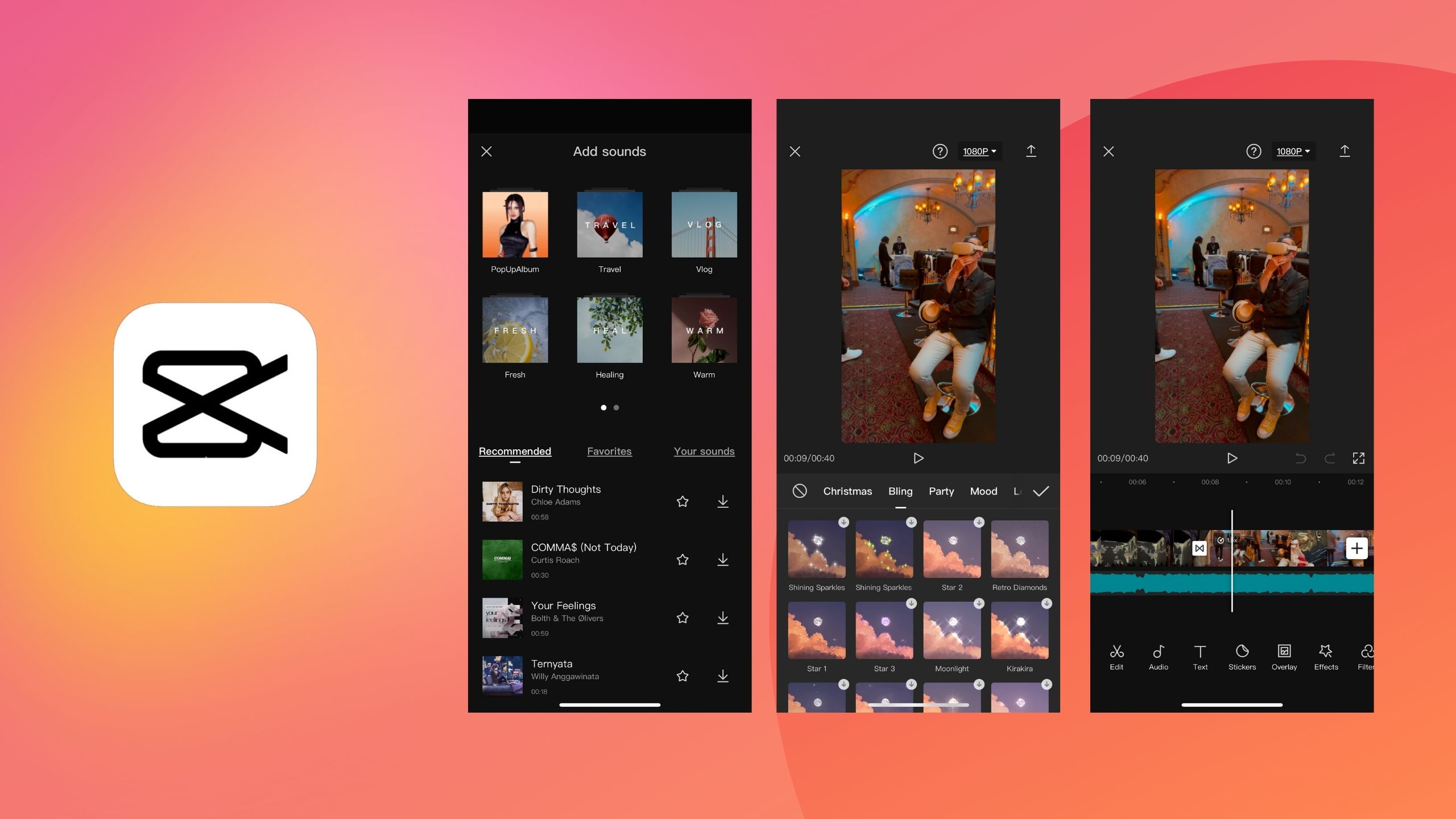Star the track COMMA$ (Not Today)
Viewport: 1456px width, 819px height.
point(682,560)
